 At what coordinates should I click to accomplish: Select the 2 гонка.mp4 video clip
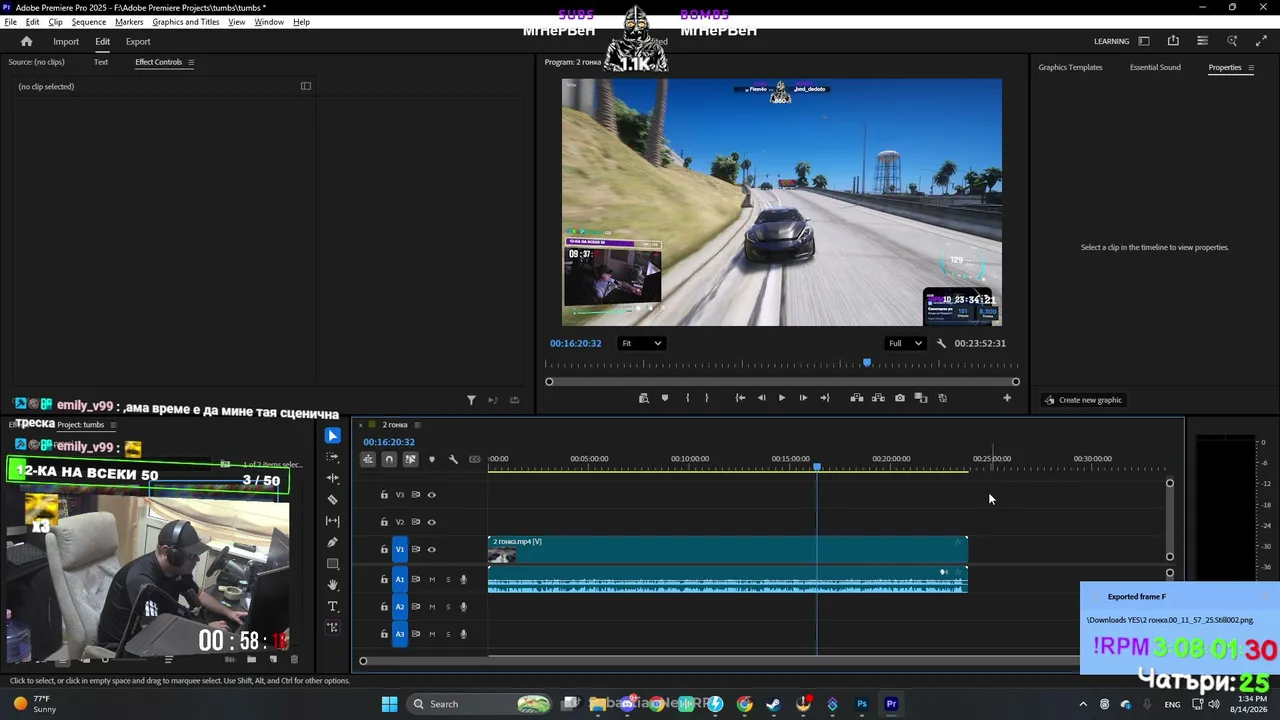(x=727, y=549)
